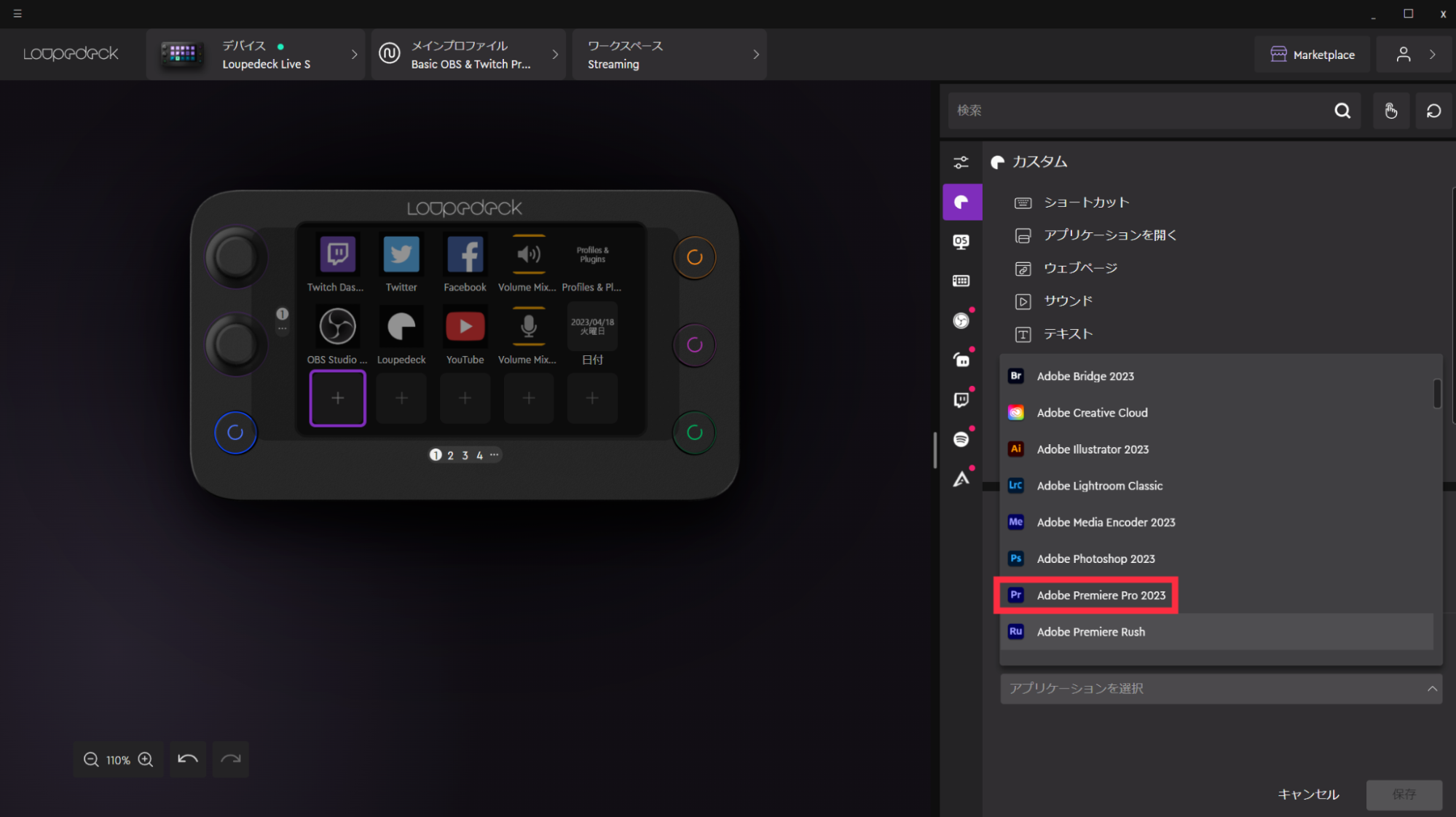This screenshot has height=817, width=1456.
Task: Expand the メインプロファイル Basic OBS & Twitch selector
Action: [468, 55]
